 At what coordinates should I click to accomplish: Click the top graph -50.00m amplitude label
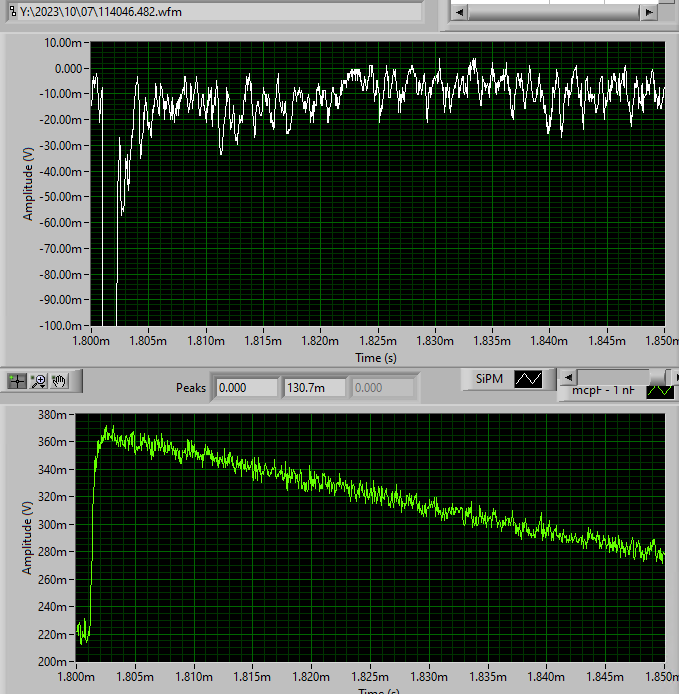pyautogui.click(x=61, y=197)
